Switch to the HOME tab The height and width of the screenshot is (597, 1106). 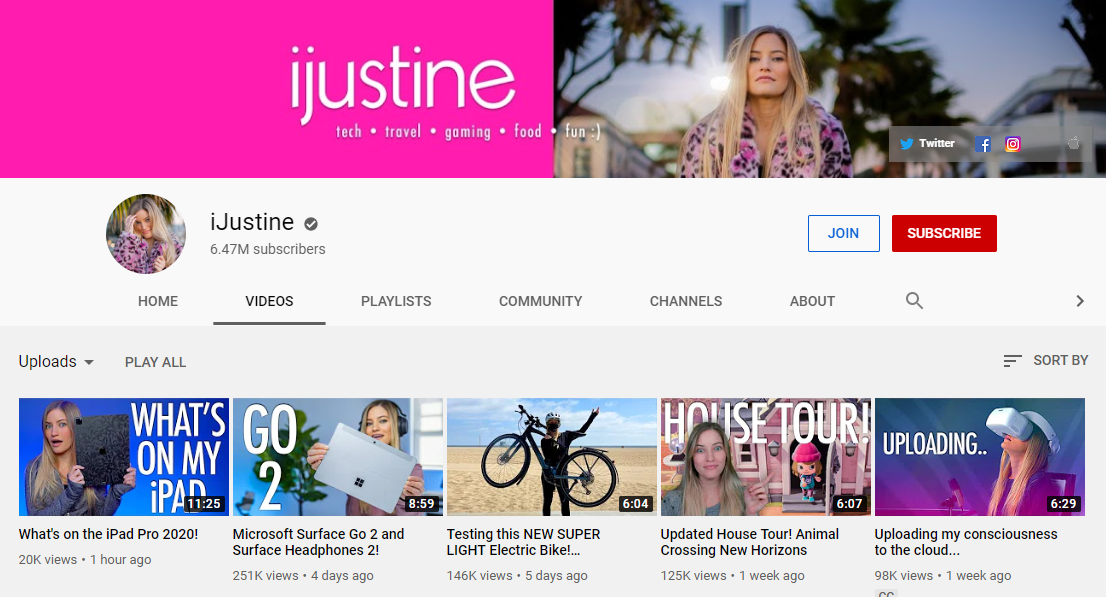[158, 301]
